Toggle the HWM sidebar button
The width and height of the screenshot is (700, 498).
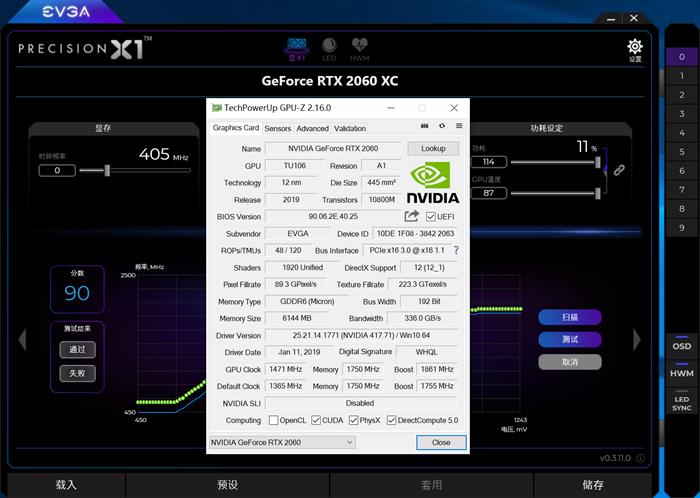click(682, 371)
